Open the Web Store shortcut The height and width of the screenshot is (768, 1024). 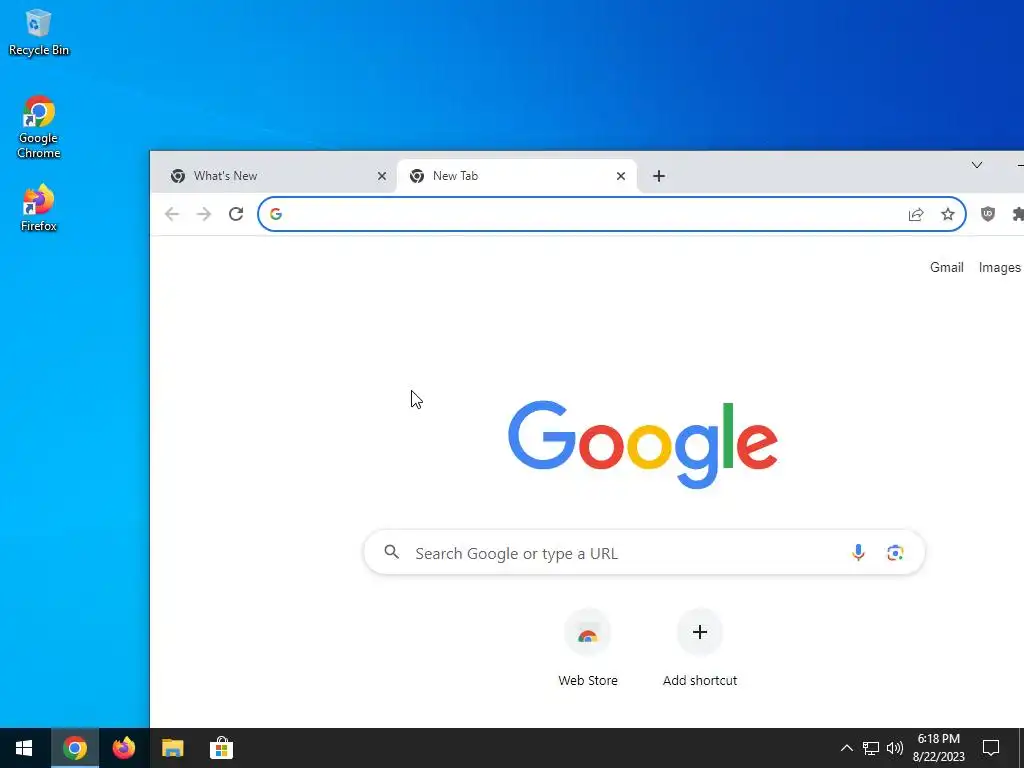pos(588,648)
